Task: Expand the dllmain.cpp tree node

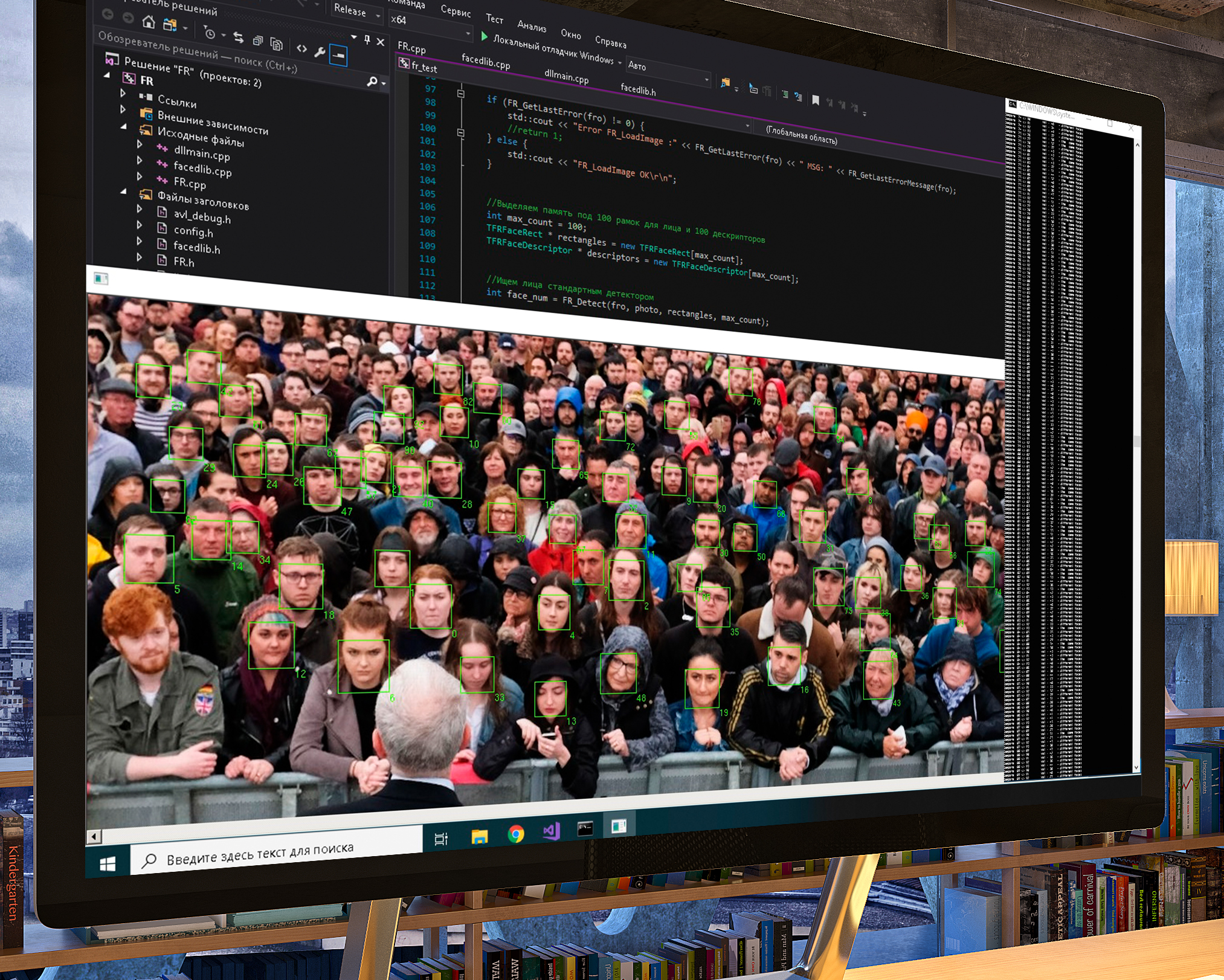Action: (140, 144)
